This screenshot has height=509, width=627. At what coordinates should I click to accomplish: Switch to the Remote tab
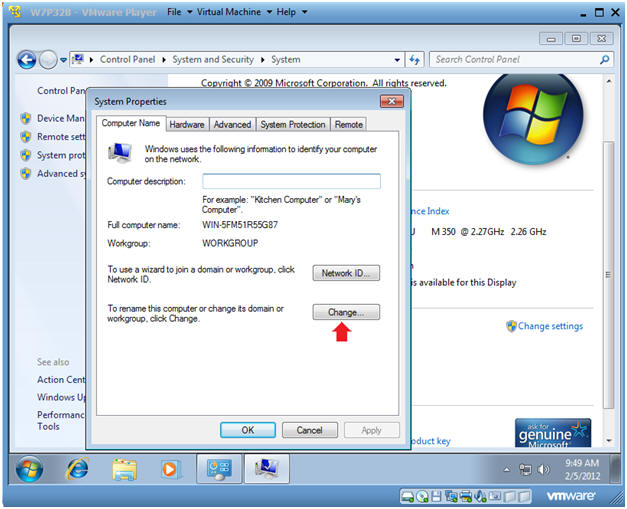pyautogui.click(x=349, y=124)
